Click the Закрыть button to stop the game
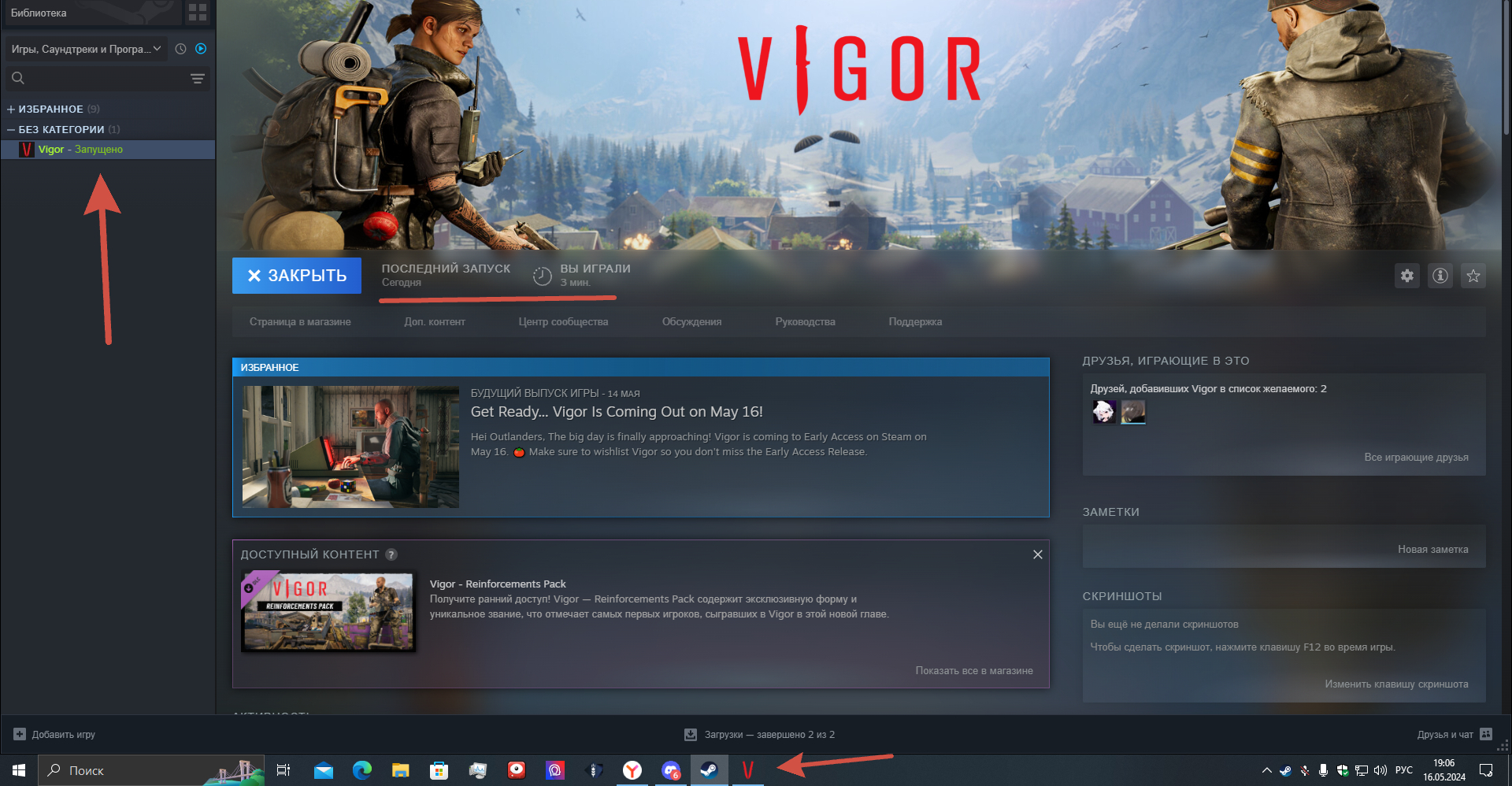The width and height of the screenshot is (1512, 786). coord(297,276)
